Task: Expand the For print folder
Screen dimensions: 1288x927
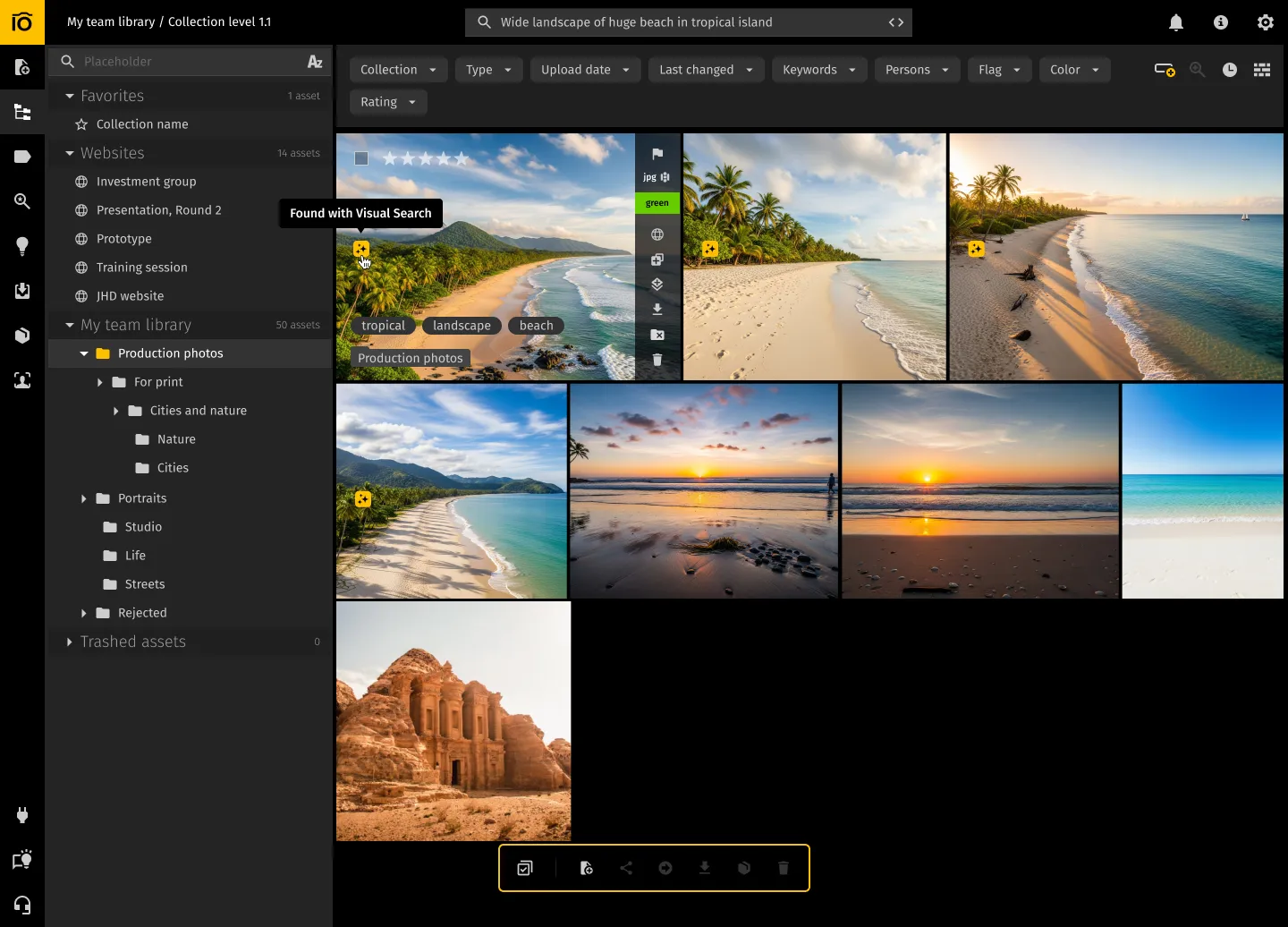Action: tap(101, 382)
